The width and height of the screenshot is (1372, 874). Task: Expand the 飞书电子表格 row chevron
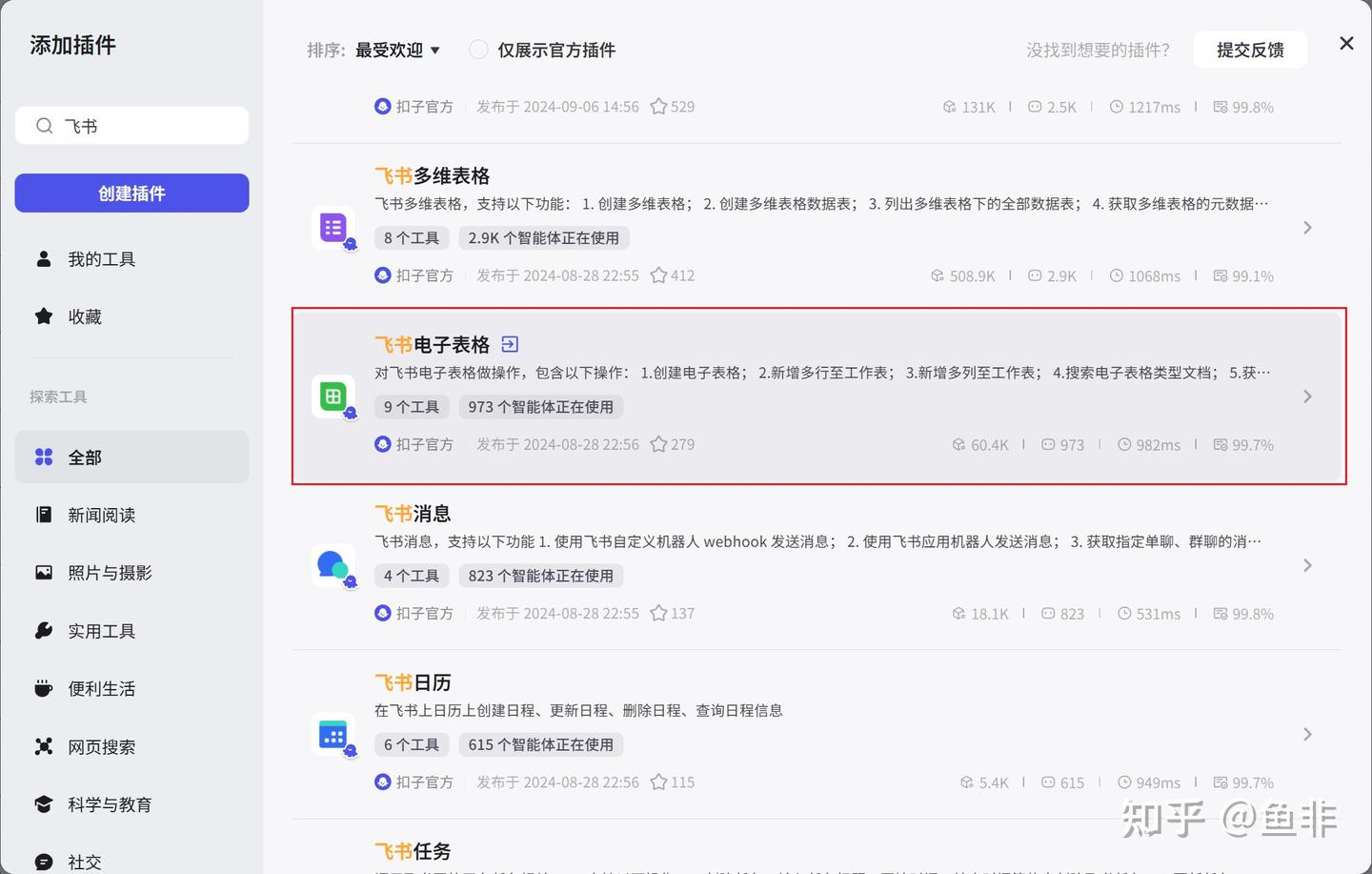1307,396
